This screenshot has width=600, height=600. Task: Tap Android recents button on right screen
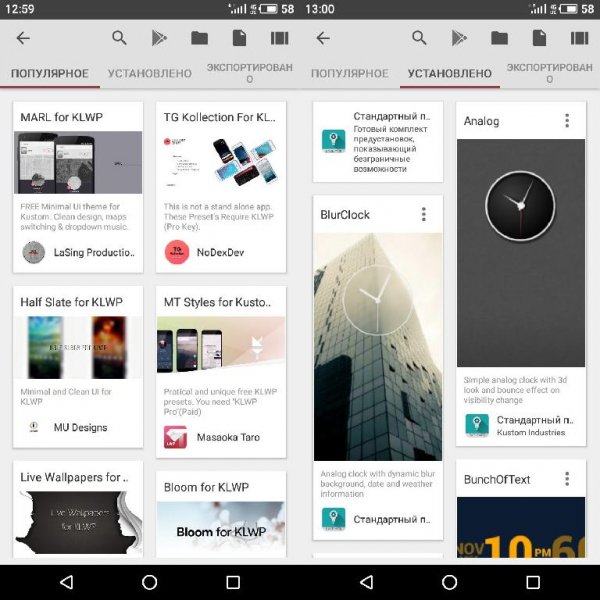533,582
